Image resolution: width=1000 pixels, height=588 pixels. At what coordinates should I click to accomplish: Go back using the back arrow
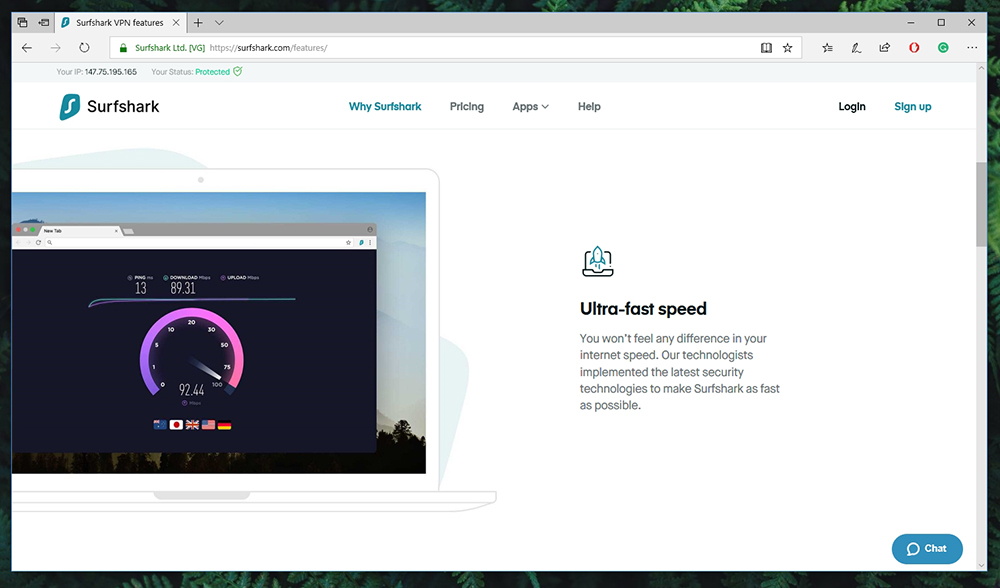coord(27,47)
